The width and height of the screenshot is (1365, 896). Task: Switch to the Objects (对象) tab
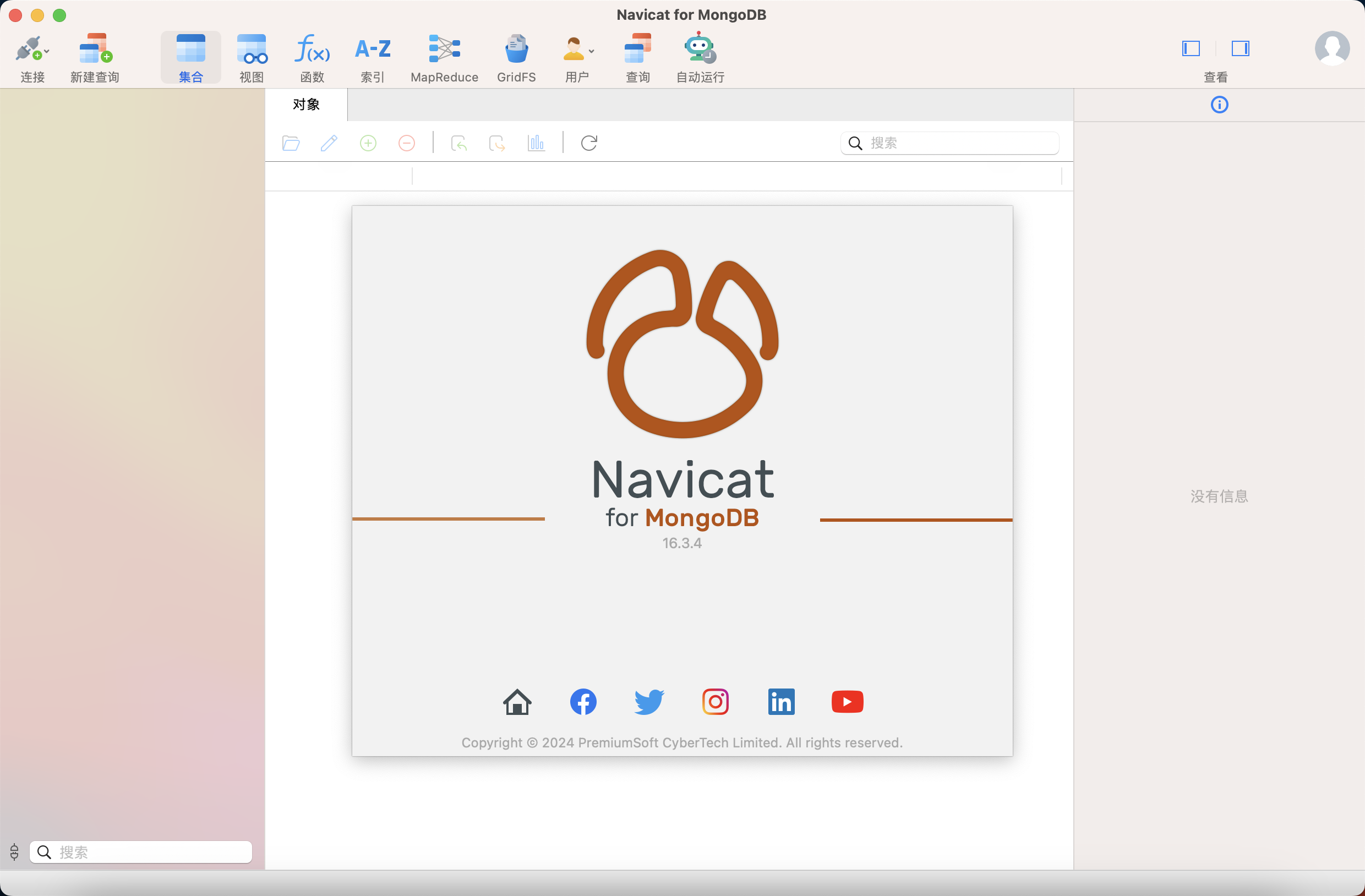[306, 105]
